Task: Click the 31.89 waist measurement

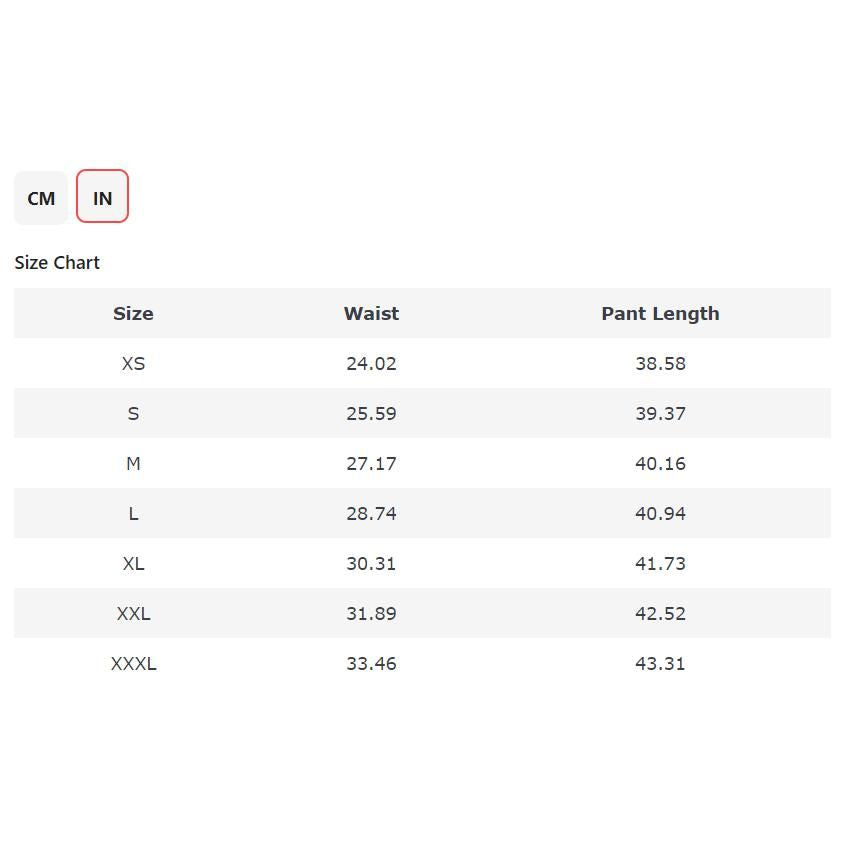Action: pyautogui.click(x=371, y=614)
